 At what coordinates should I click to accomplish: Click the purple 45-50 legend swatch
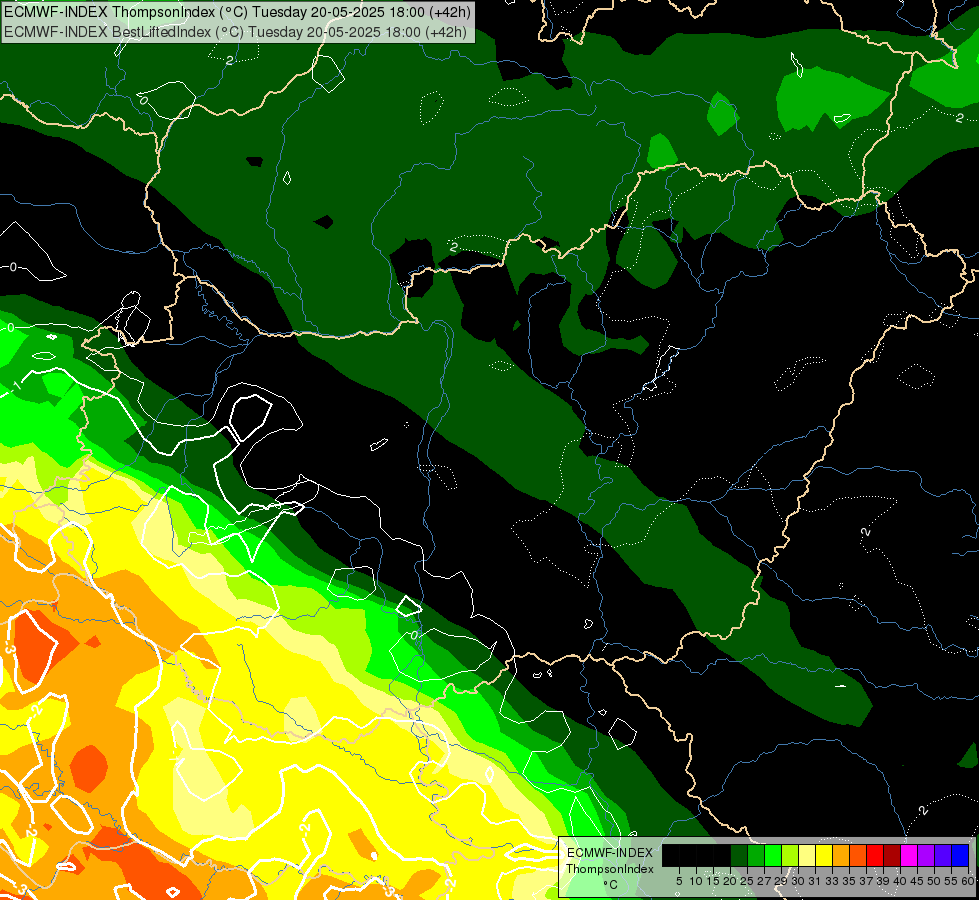[x=926, y=856]
